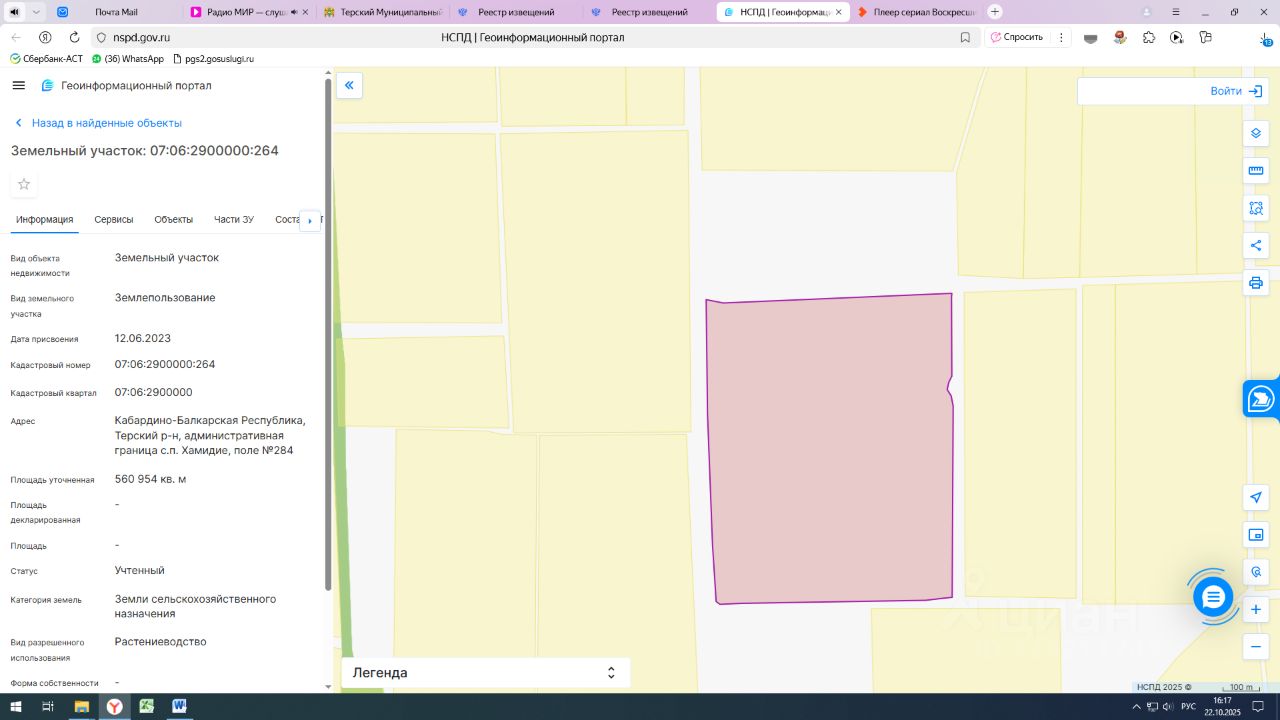Screen dimensions: 1280x720
Task: Close the НСПД Геоинформационный browser tab
Action: [839, 12]
